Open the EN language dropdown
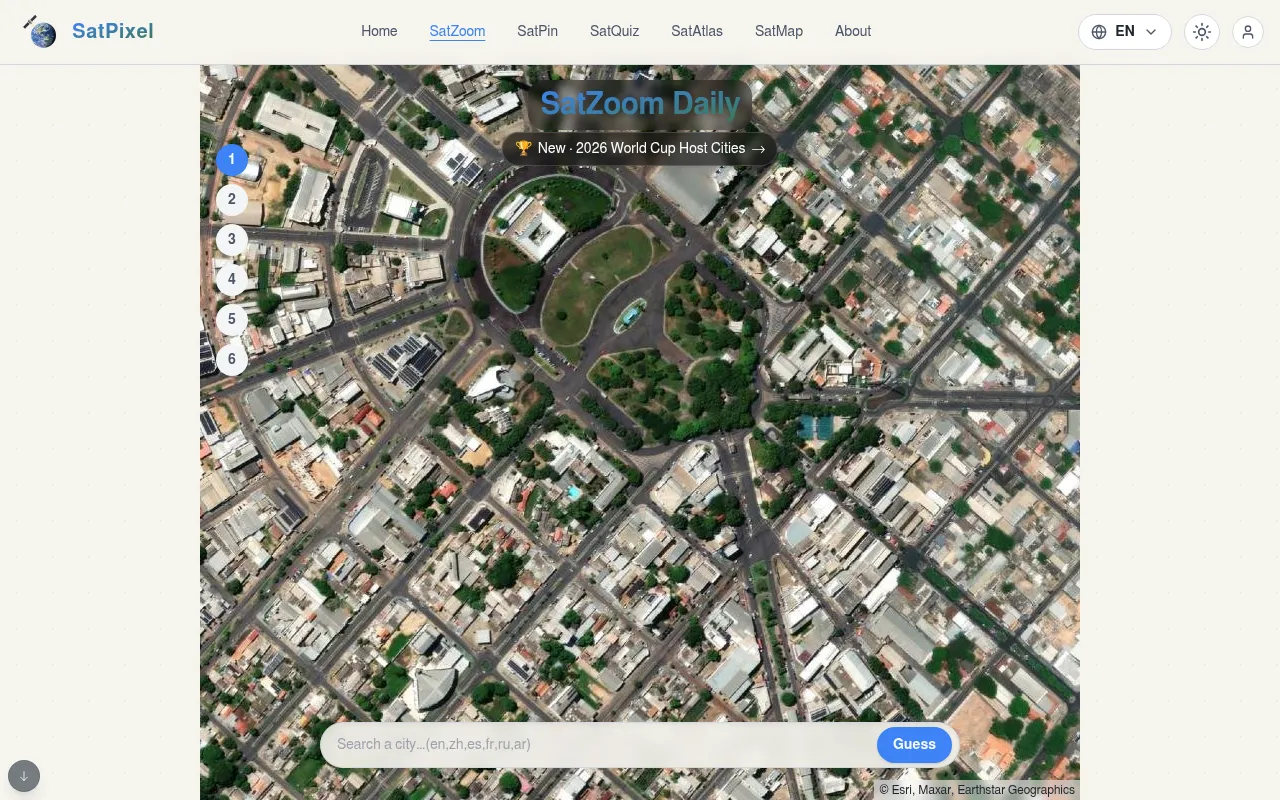This screenshot has height=800, width=1280. tap(1125, 32)
